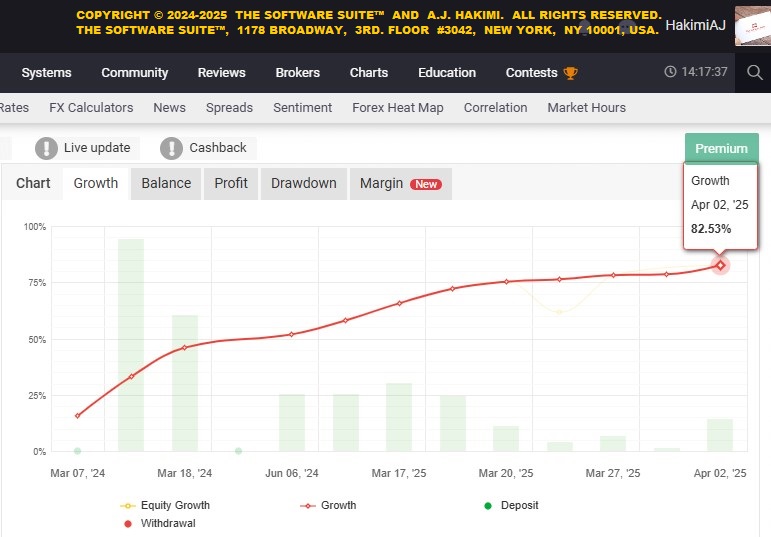Open the Market Hours link
771x537 pixels.
pyautogui.click(x=587, y=108)
